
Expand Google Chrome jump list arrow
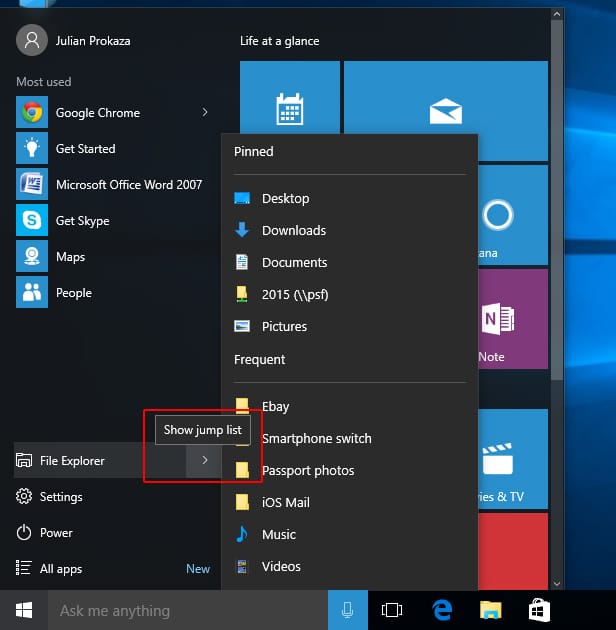tap(205, 112)
